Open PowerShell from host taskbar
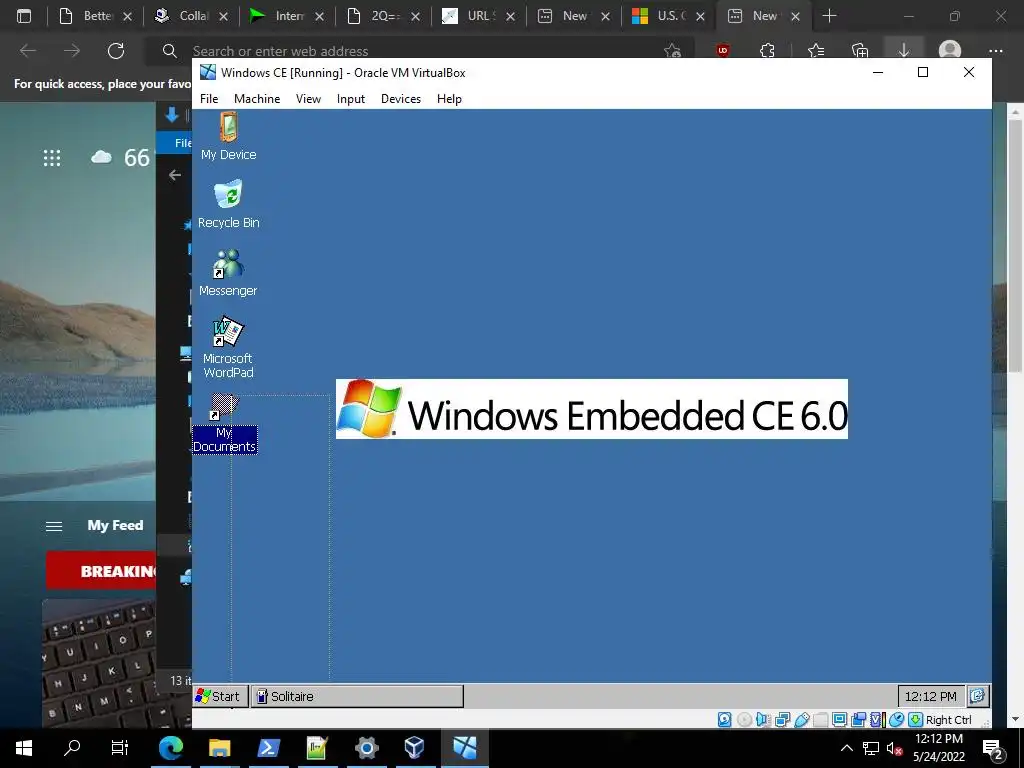Viewport: 1024px width, 768px height. (x=268, y=747)
